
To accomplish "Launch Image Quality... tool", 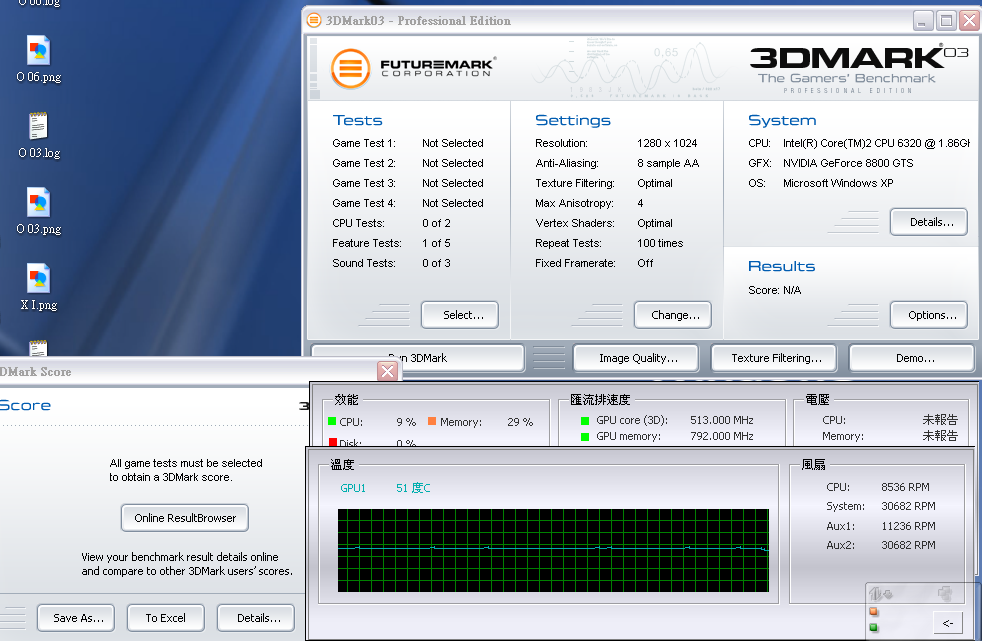I will (638, 358).
